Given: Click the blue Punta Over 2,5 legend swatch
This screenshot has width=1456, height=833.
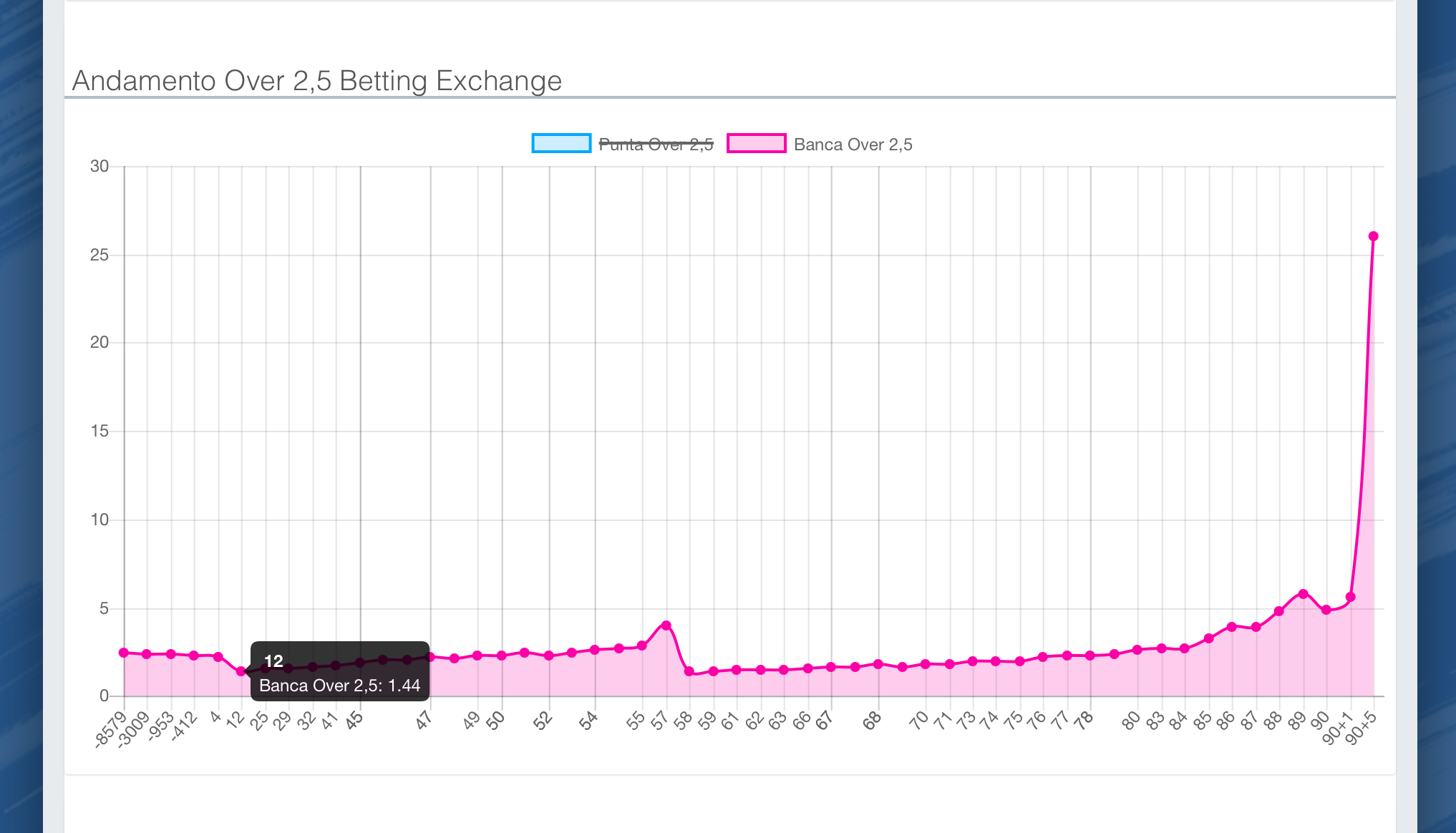Looking at the screenshot, I should tap(561, 144).
